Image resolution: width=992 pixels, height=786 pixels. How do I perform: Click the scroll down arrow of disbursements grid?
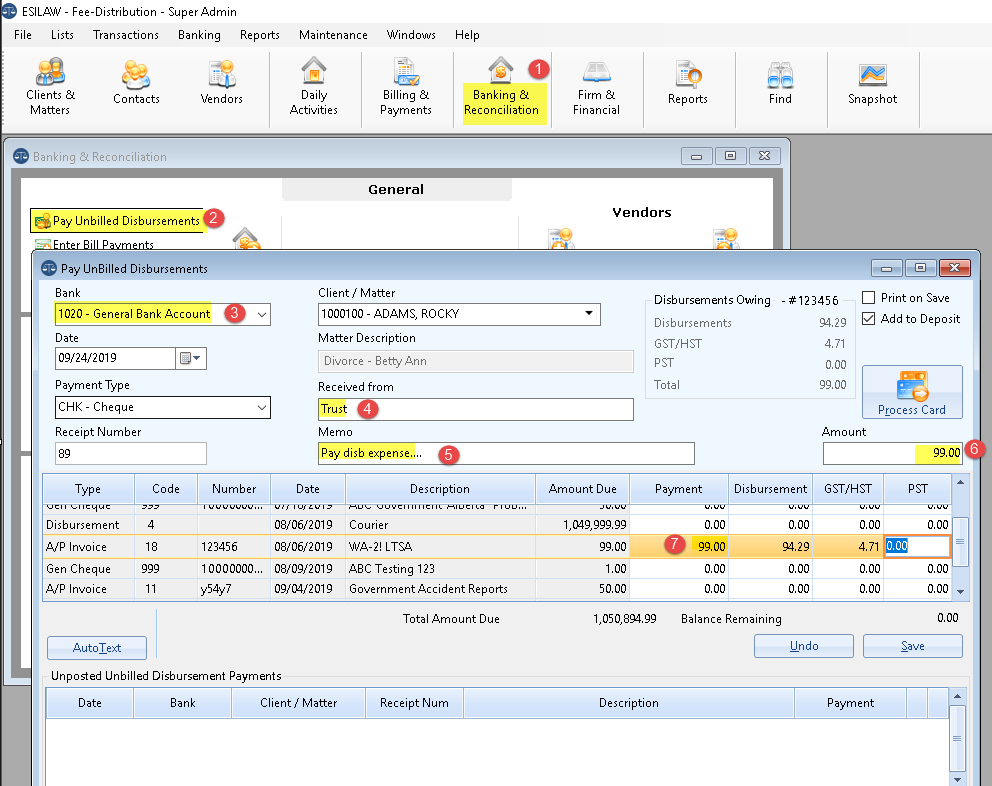click(x=960, y=592)
